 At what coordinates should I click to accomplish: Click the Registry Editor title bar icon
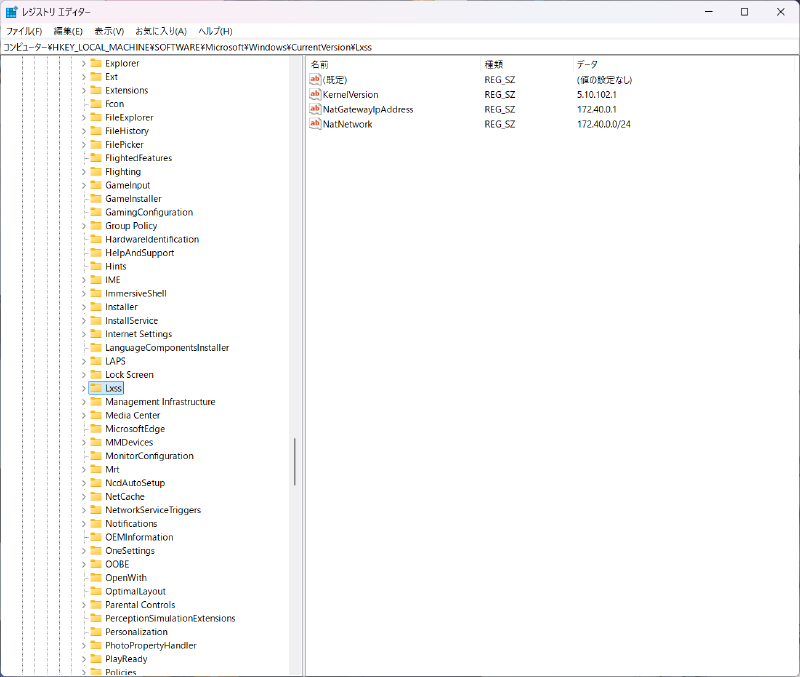[11, 12]
